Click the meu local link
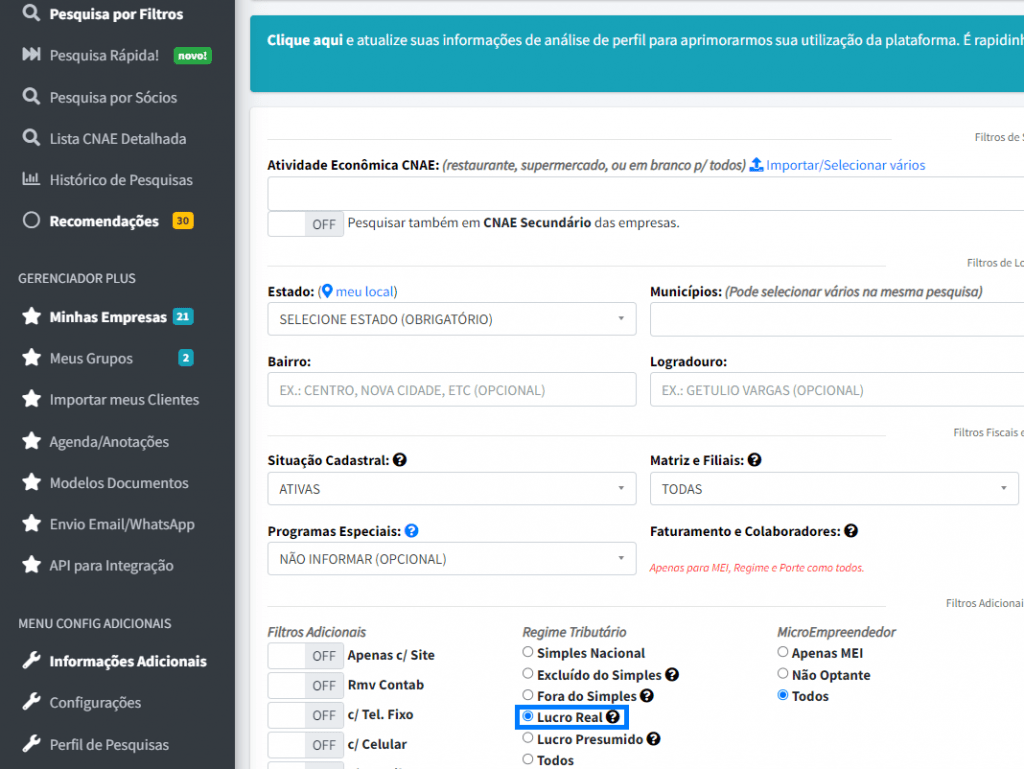Viewport: 1024px width, 769px height. point(364,292)
